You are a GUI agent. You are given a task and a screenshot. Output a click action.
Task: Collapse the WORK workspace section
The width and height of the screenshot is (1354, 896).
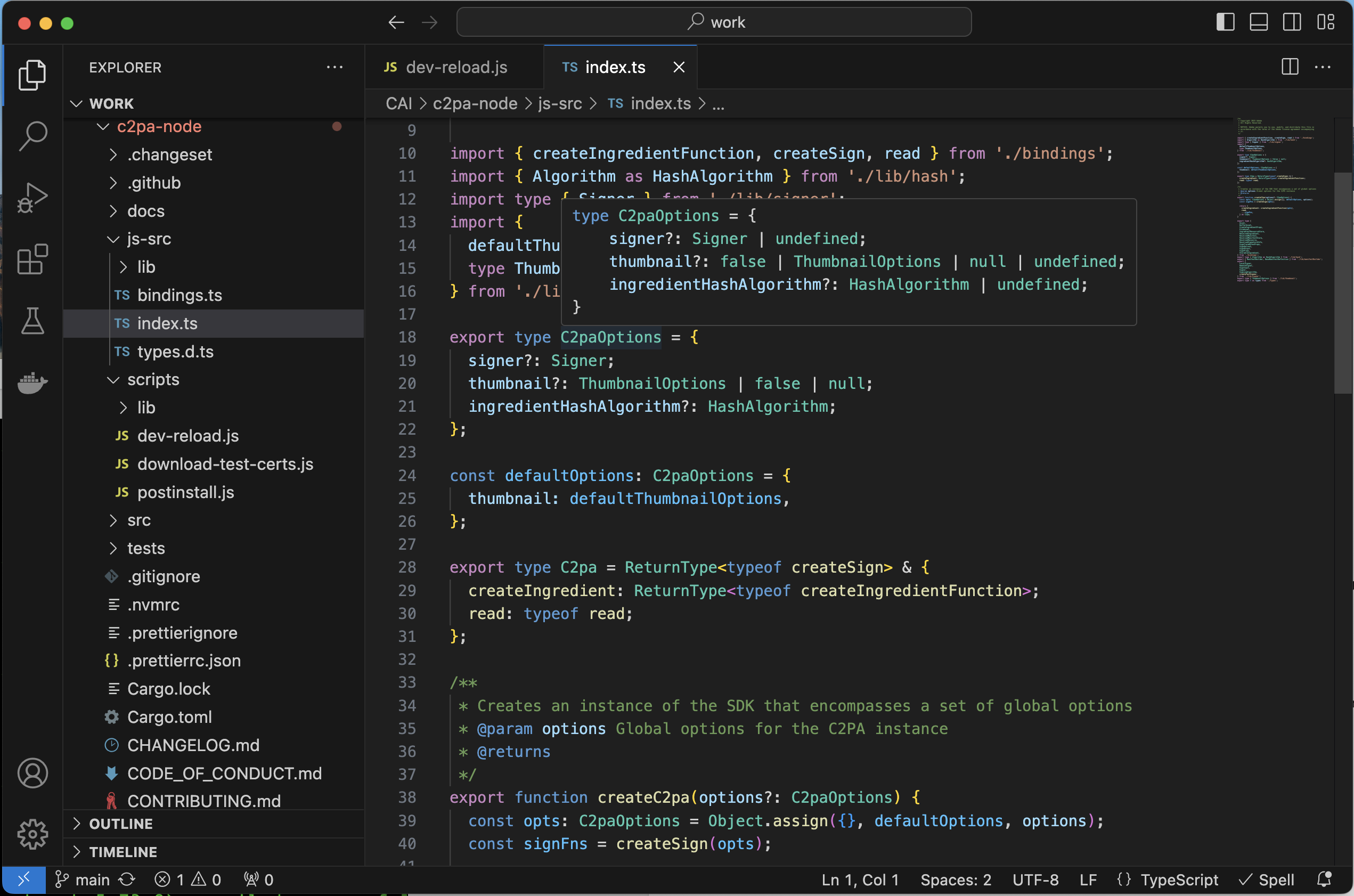(214, 103)
